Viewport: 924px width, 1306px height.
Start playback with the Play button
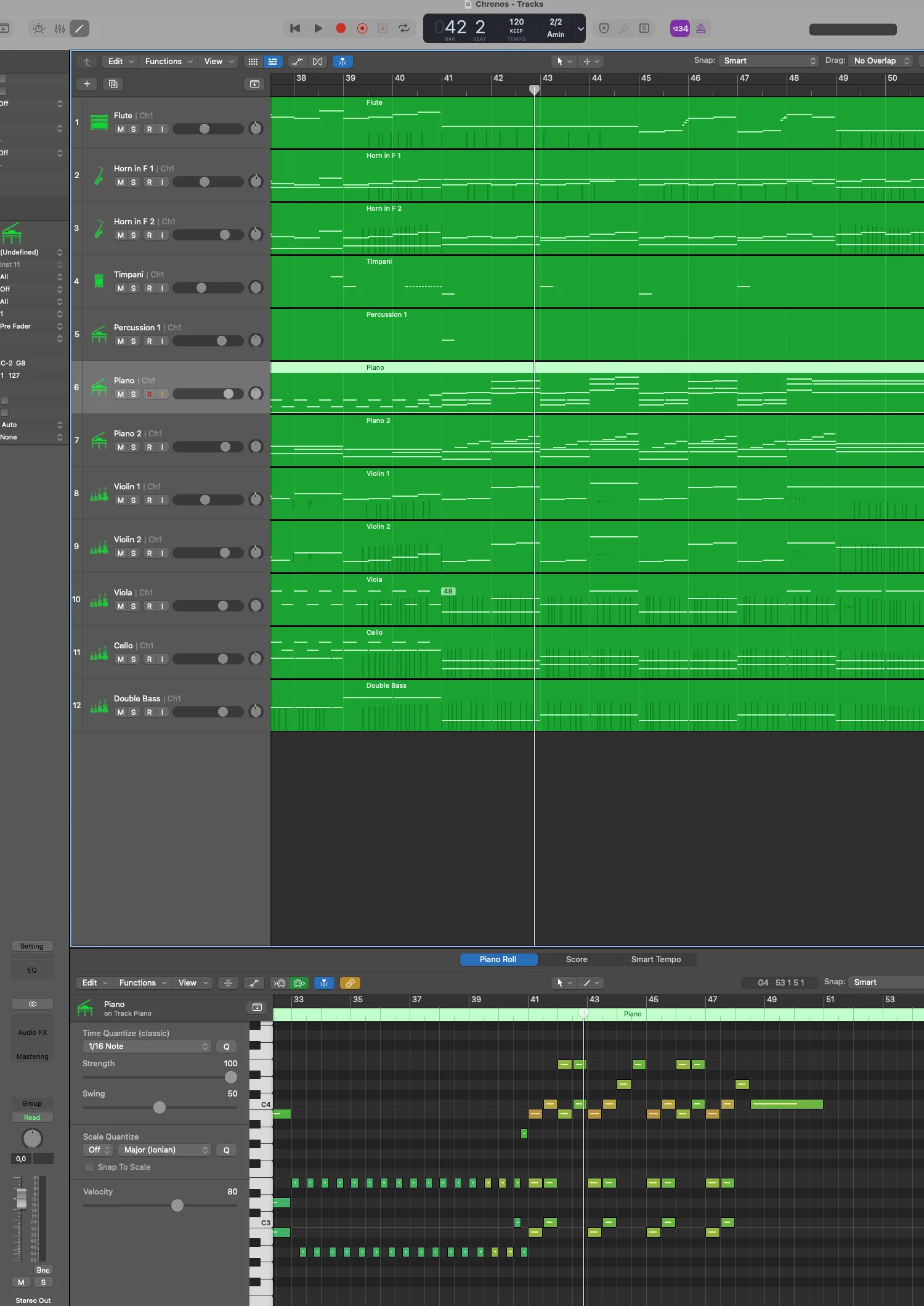[318, 28]
